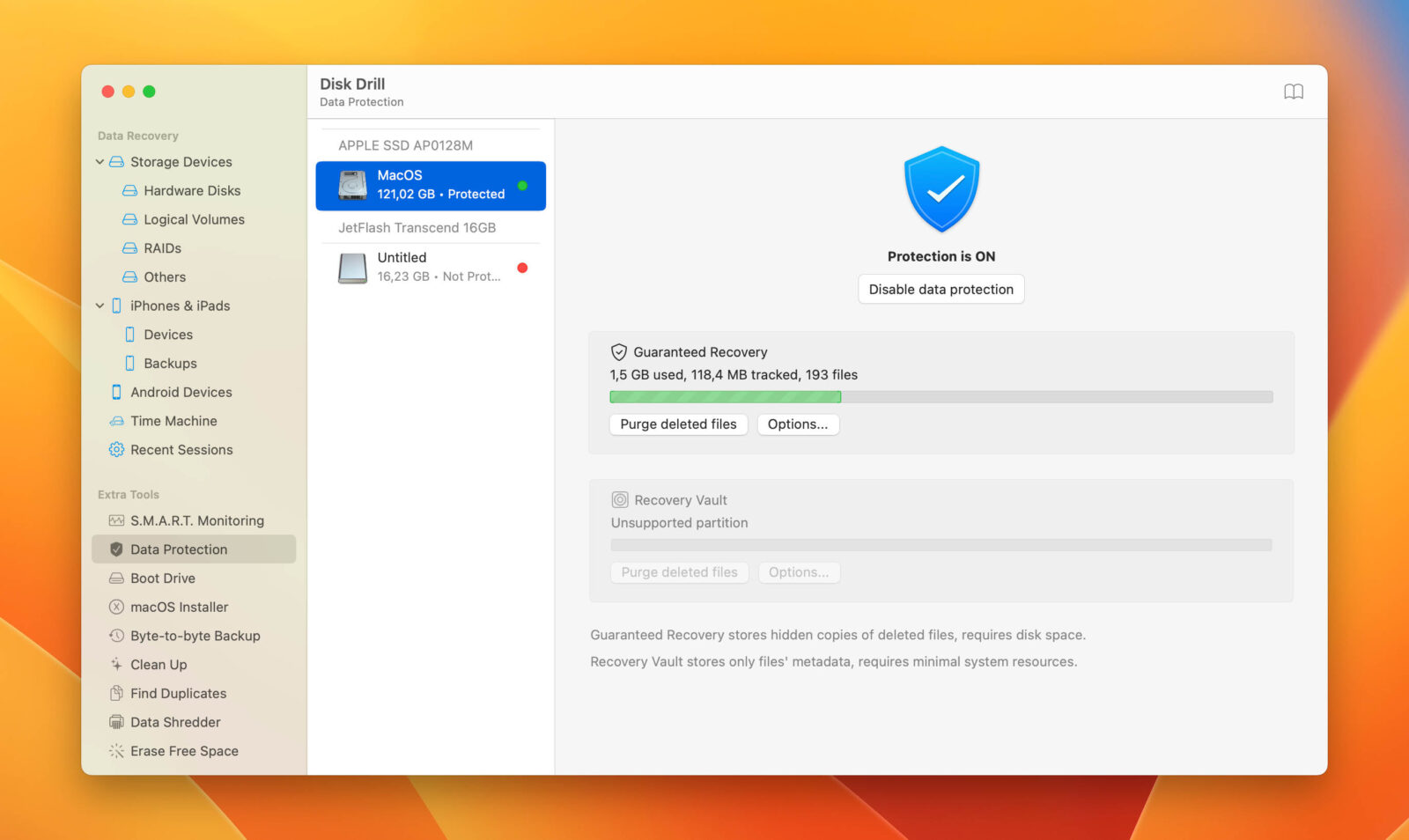Click the Guaranteed Recovery usage bar
1409x840 pixels.
click(x=941, y=397)
